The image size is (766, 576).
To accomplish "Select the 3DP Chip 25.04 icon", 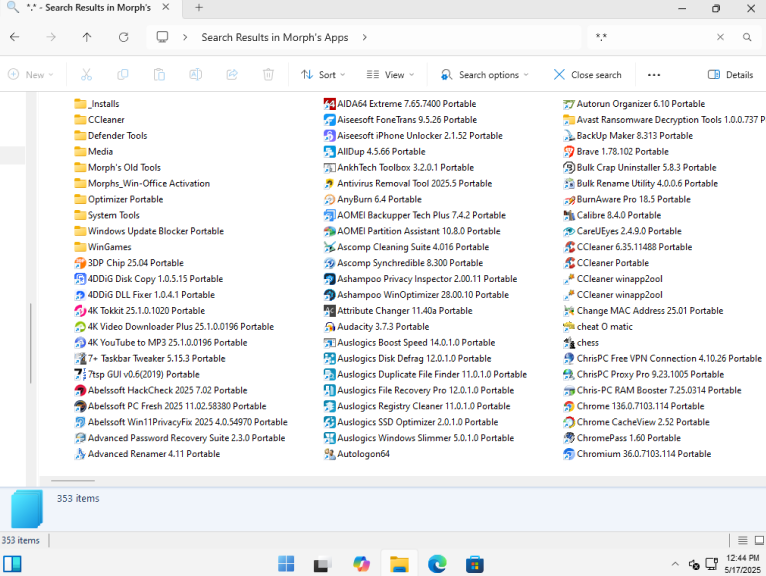I will point(80,263).
